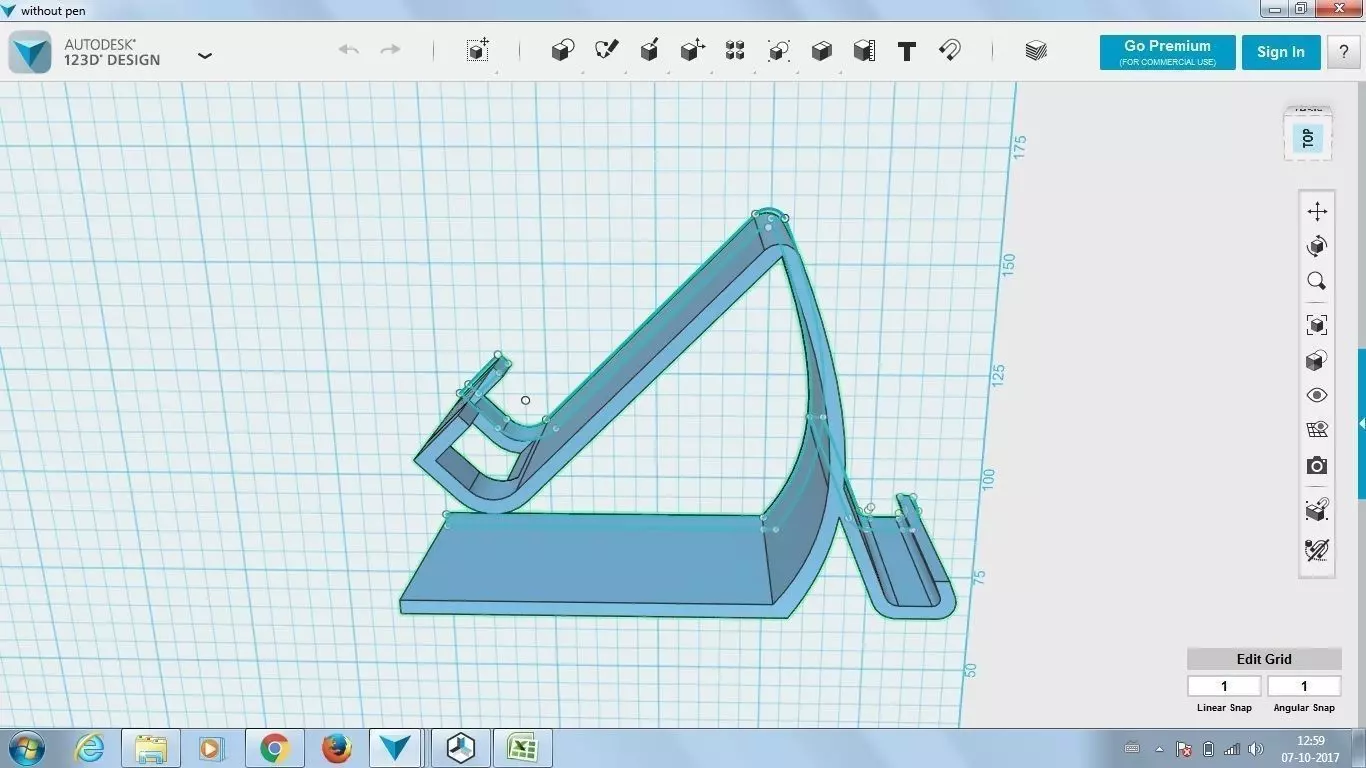Open the Grouping tool menu
This screenshot has height=768, width=1366.
[778, 50]
